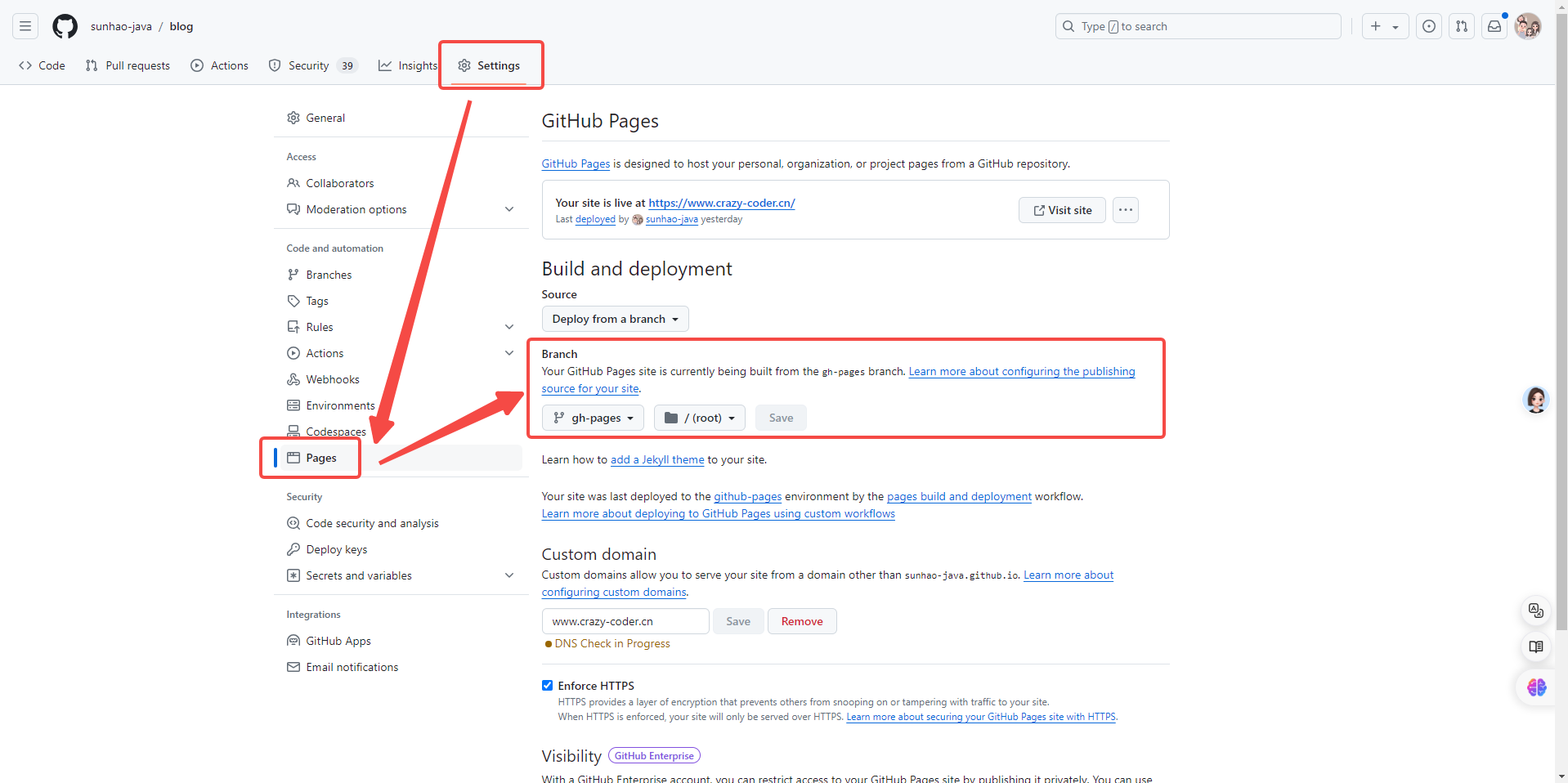Screen dimensions: 1568x783
Task: Open the notifications inbox
Action: coord(1494,26)
